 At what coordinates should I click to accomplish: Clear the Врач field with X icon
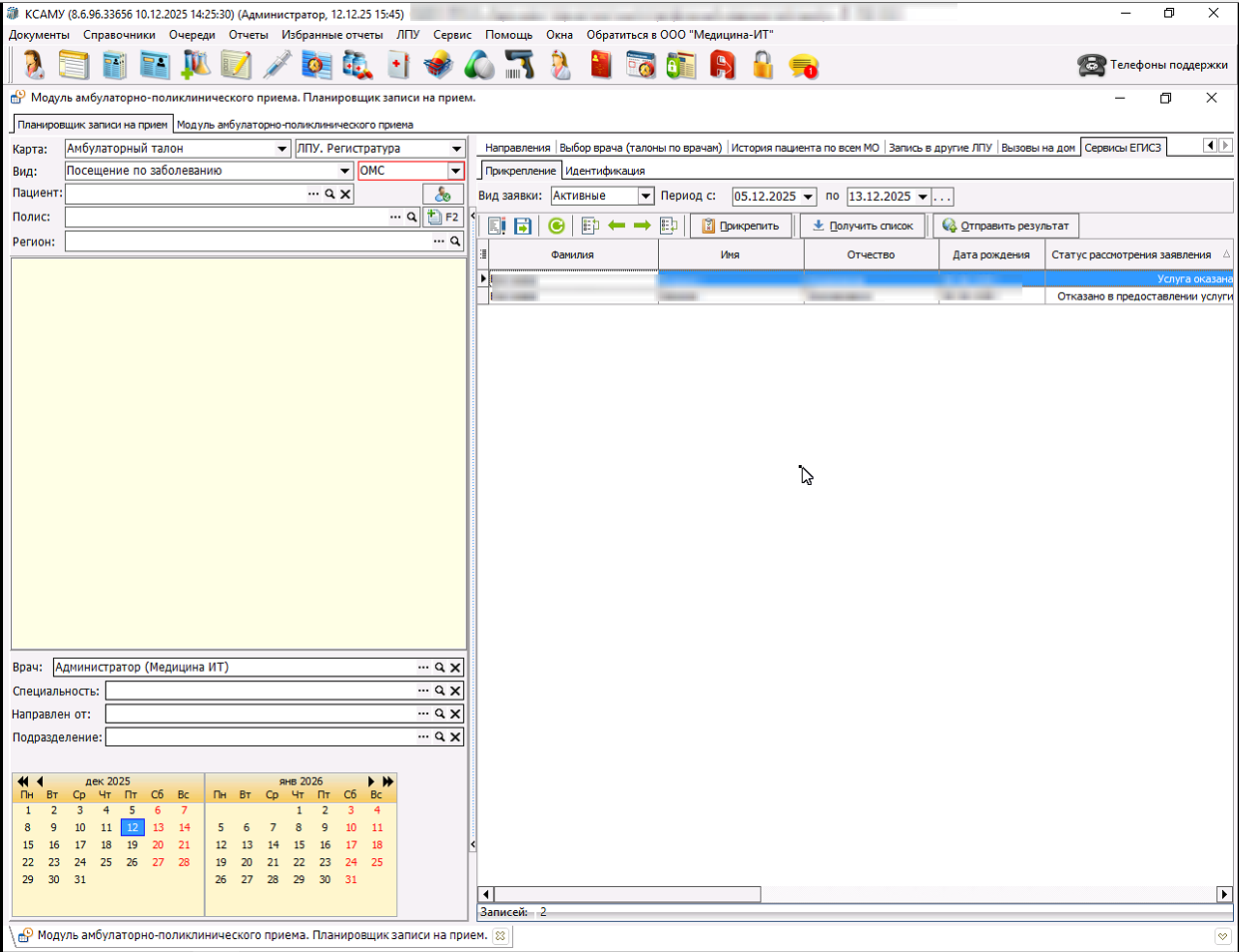455,668
